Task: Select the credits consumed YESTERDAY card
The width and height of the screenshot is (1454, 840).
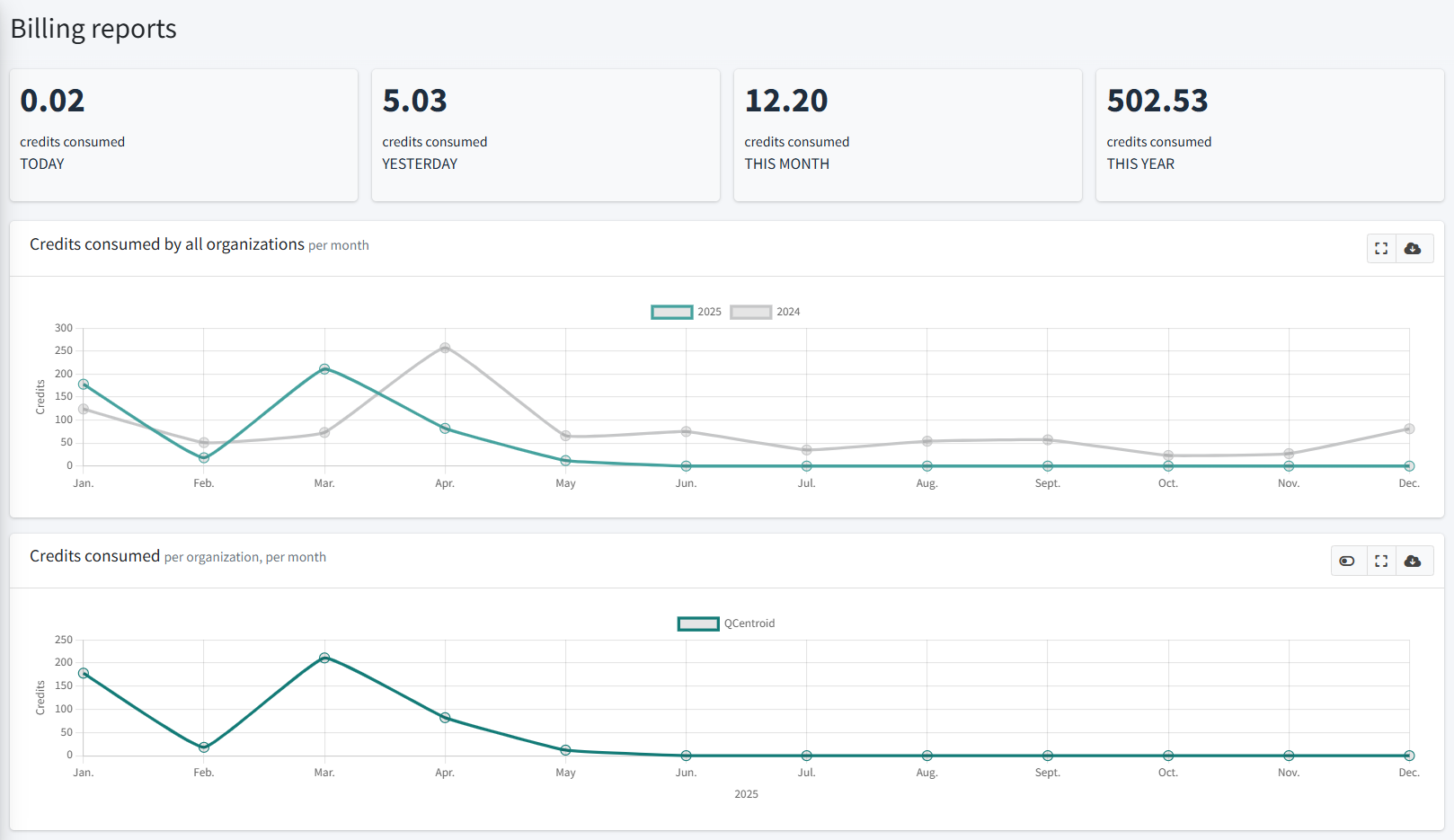Action: point(545,135)
